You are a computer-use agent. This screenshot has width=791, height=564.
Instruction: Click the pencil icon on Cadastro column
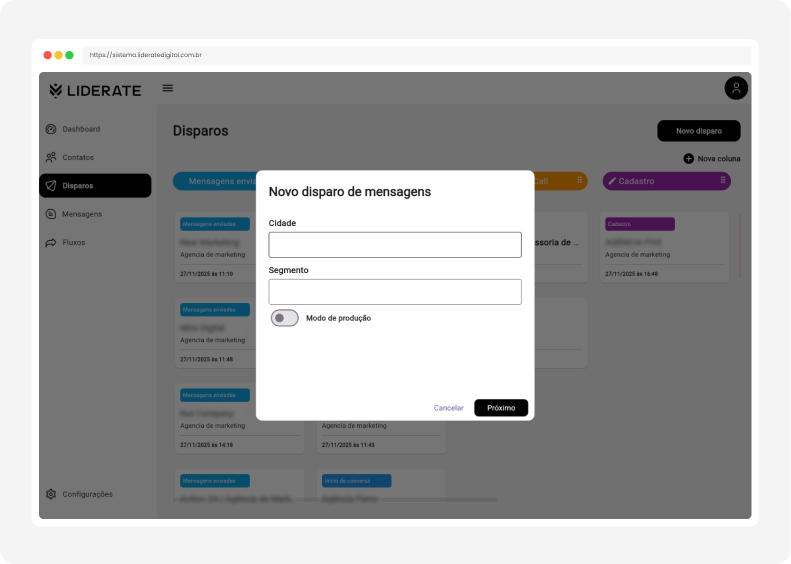coord(612,181)
